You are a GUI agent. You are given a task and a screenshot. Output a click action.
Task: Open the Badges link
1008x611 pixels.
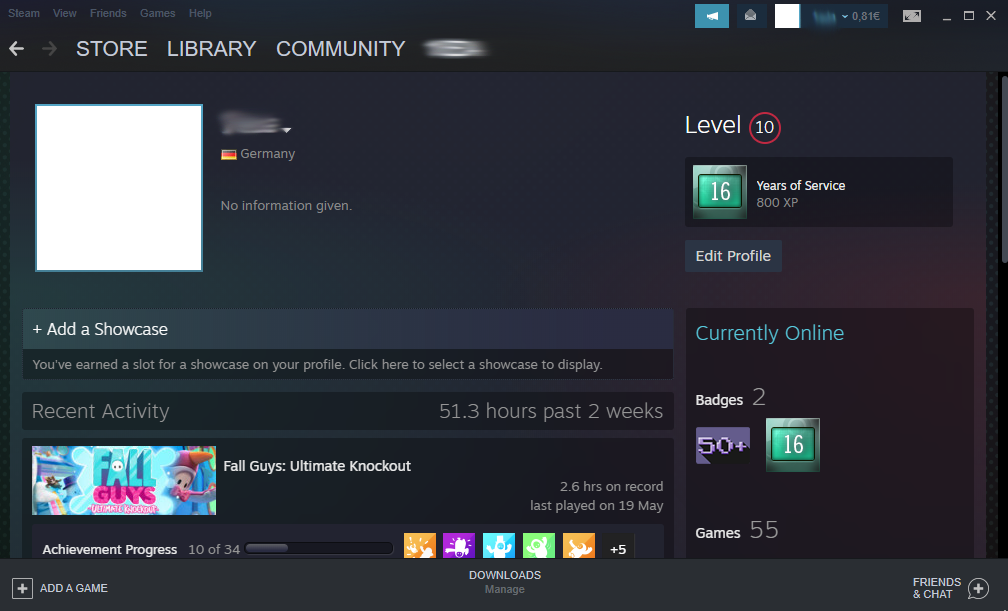tap(719, 400)
